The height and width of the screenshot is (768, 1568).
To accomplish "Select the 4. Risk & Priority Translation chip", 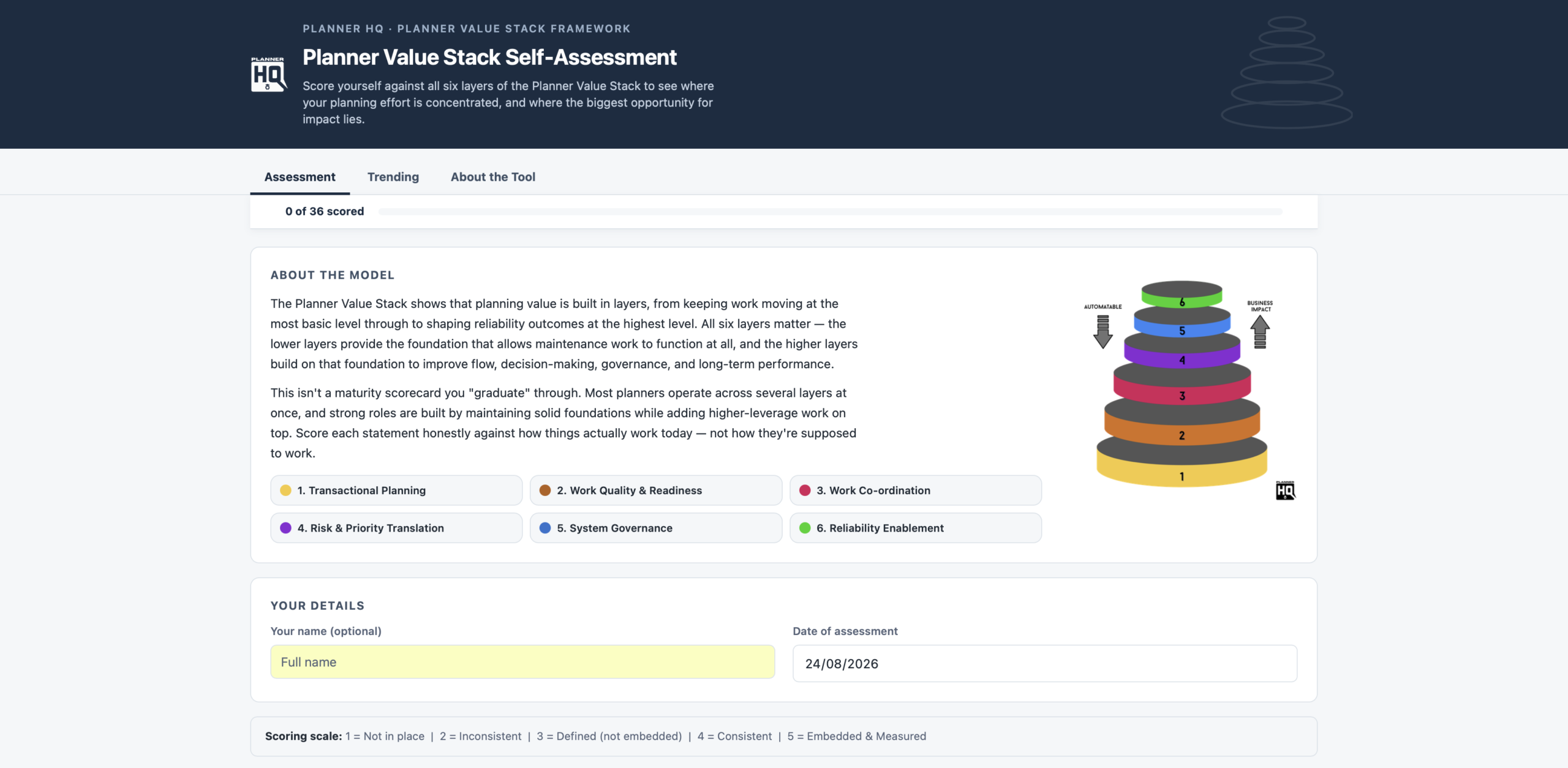I will (x=396, y=528).
